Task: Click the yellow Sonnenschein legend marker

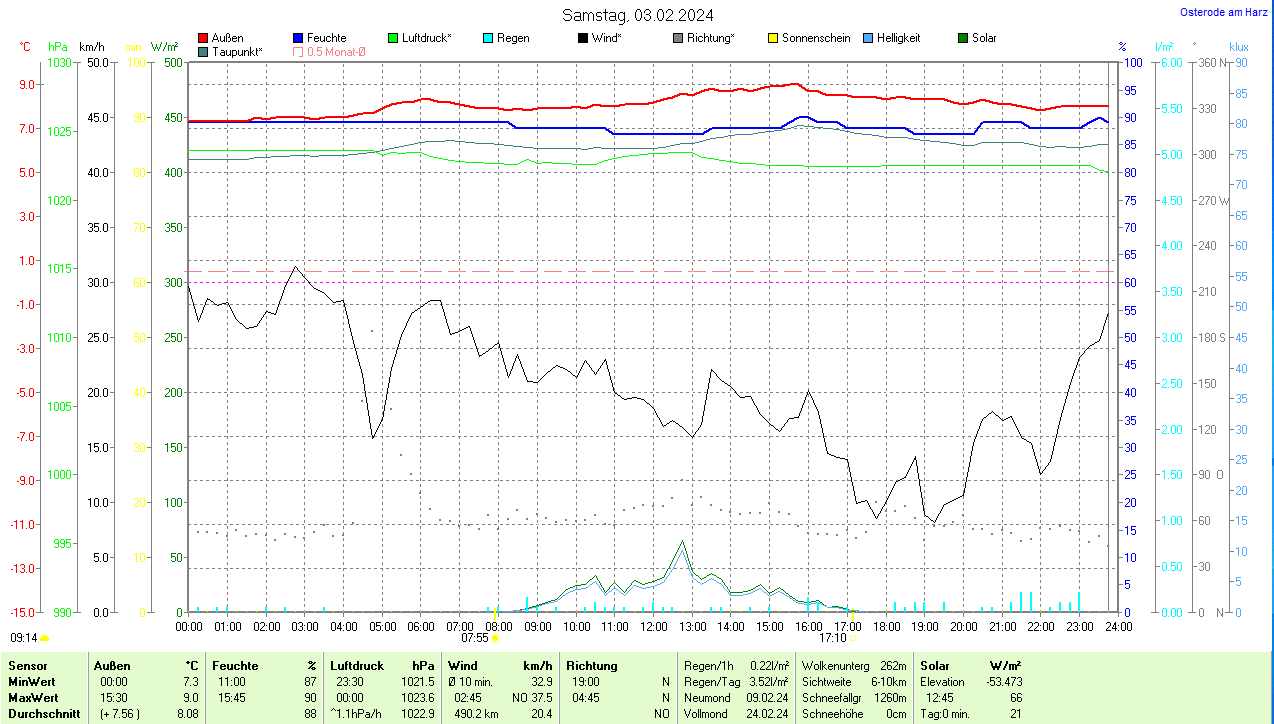Action: pyautogui.click(x=774, y=38)
